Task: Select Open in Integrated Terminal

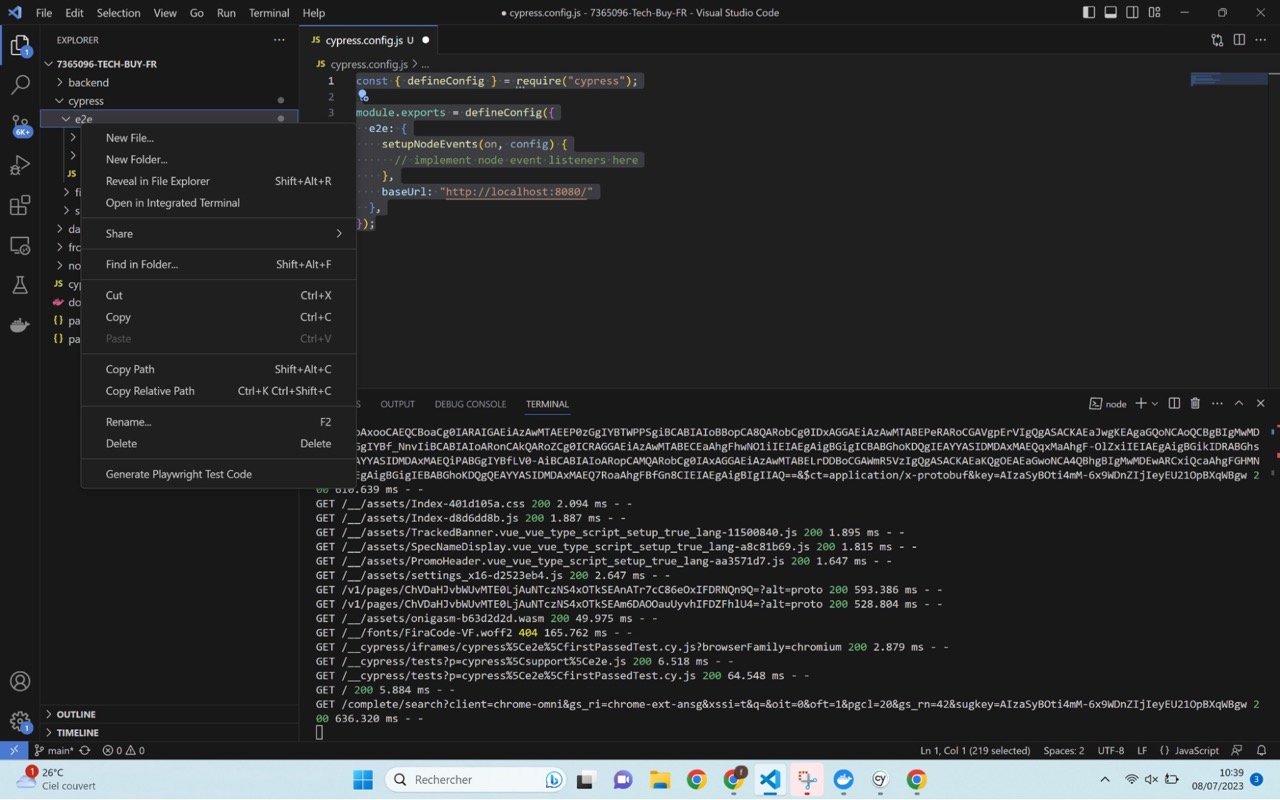Action: point(218,203)
